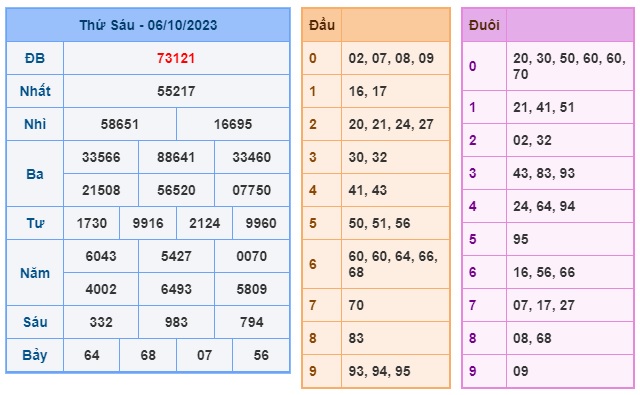The image size is (640, 395).
Task: Click the Đuôi column header
Action: click(484, 25)
